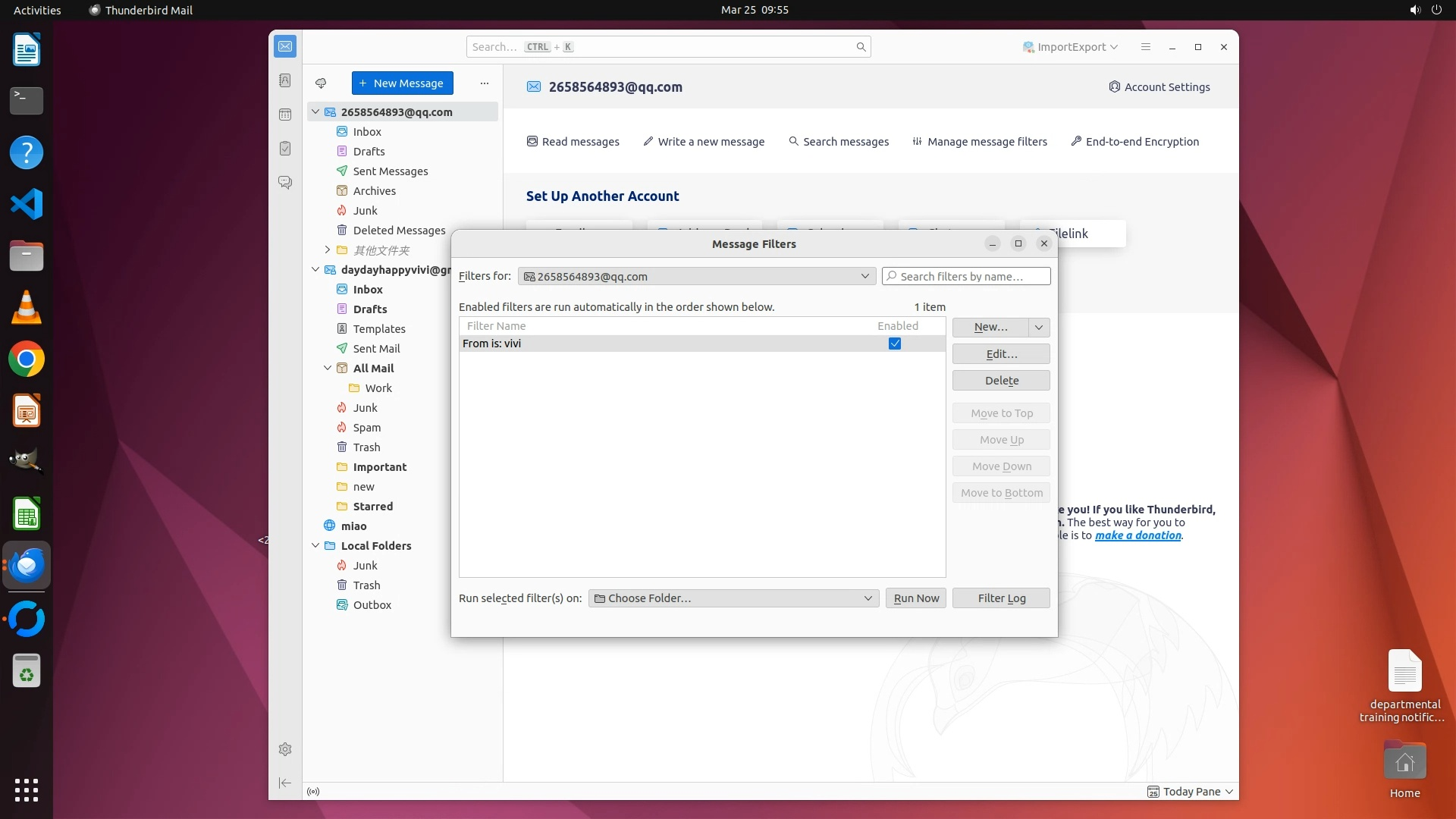Open Thunderbird app menu hamburger icon

[1146, 47]
